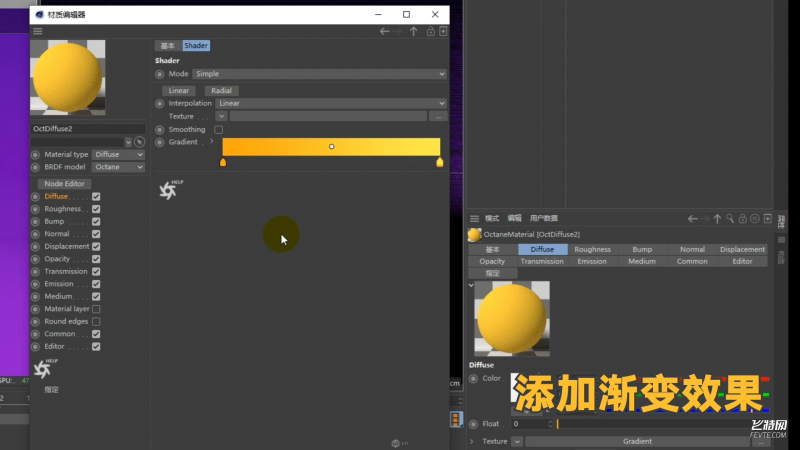
Task: Open the Shader tab in Material Editor
Action: pos(196,46)
